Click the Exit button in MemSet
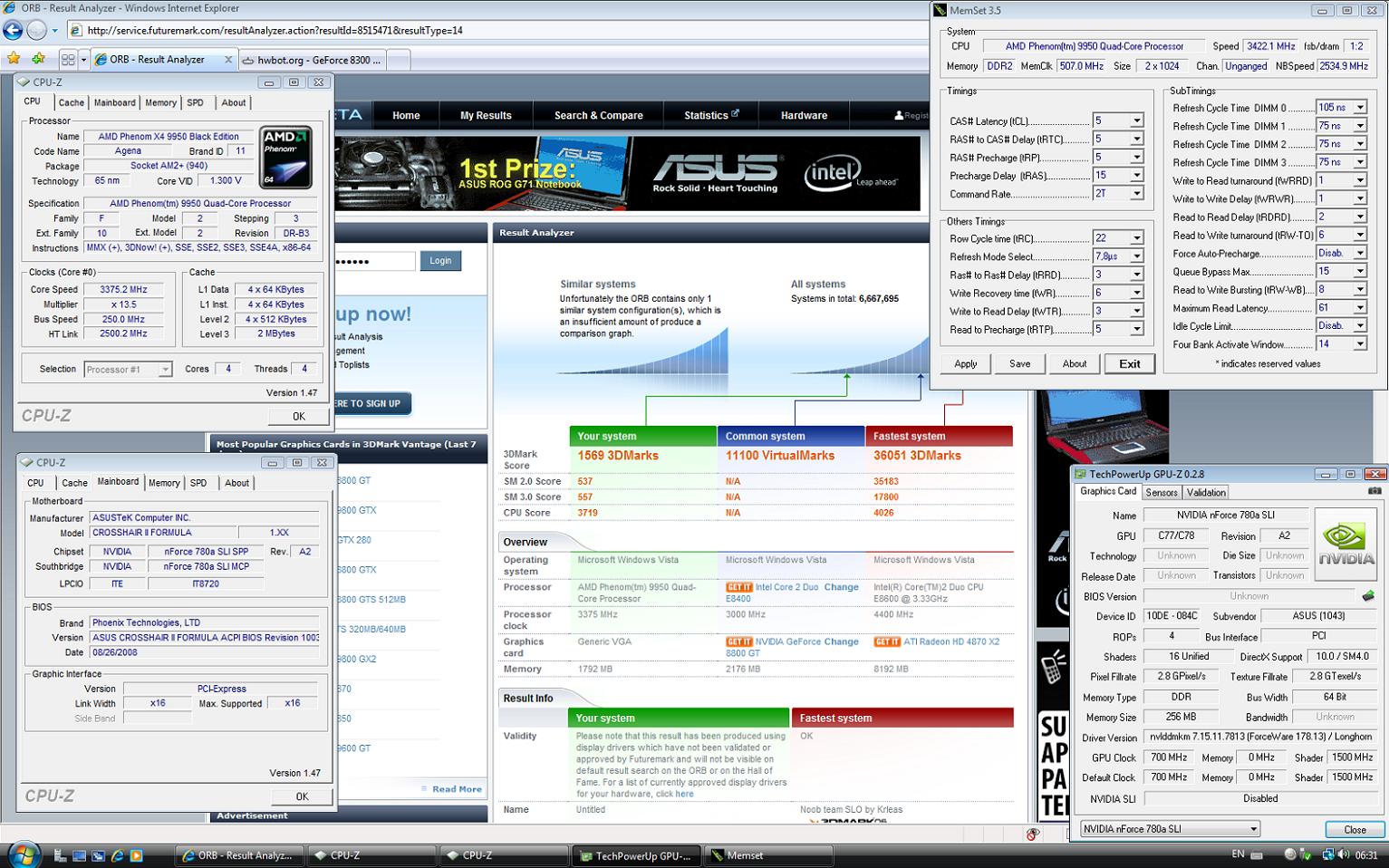1389x868 pixels. tap(1130, 363)
